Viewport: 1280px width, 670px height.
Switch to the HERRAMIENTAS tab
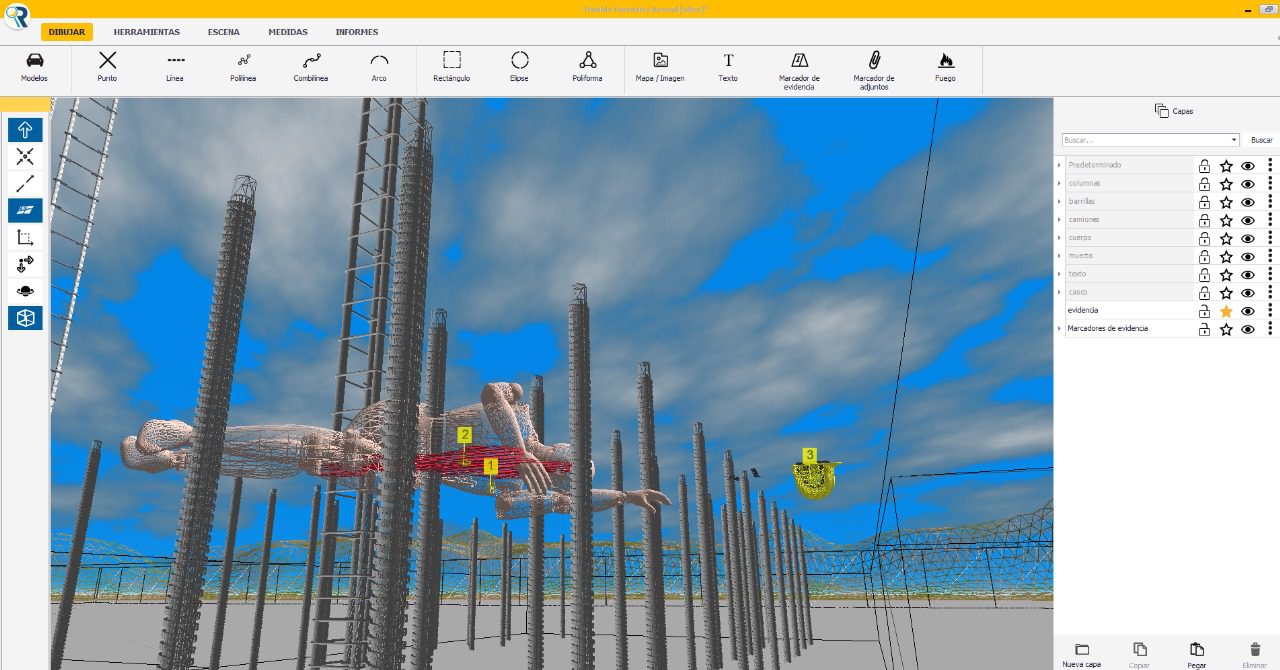coord(146,32)
